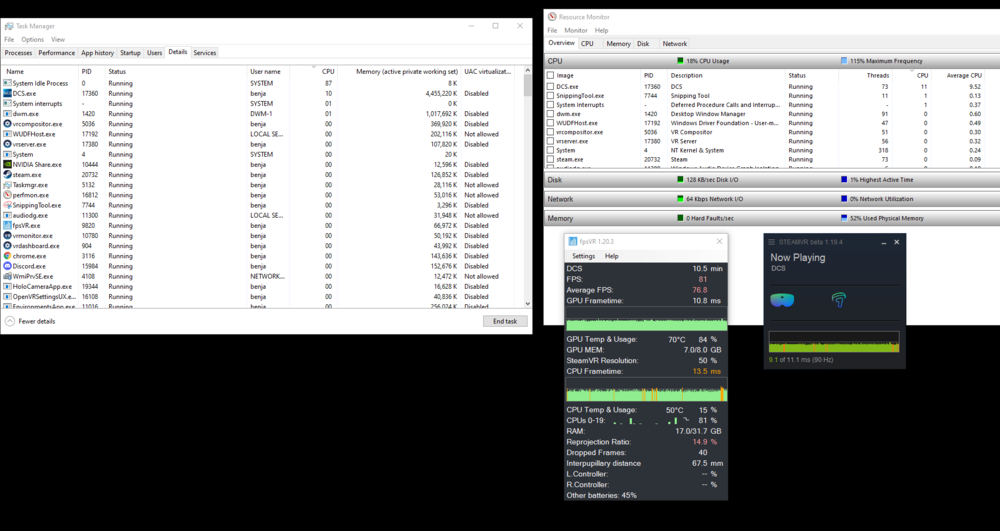This screenshot has height=531, width=1000.
Task: Click the audiodg.exe icon in Task Manager
Action: tap(8, 215)
